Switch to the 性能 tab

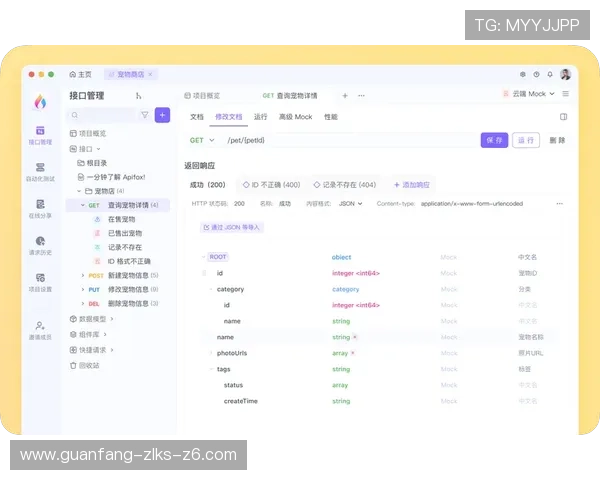tap(331, 117)
